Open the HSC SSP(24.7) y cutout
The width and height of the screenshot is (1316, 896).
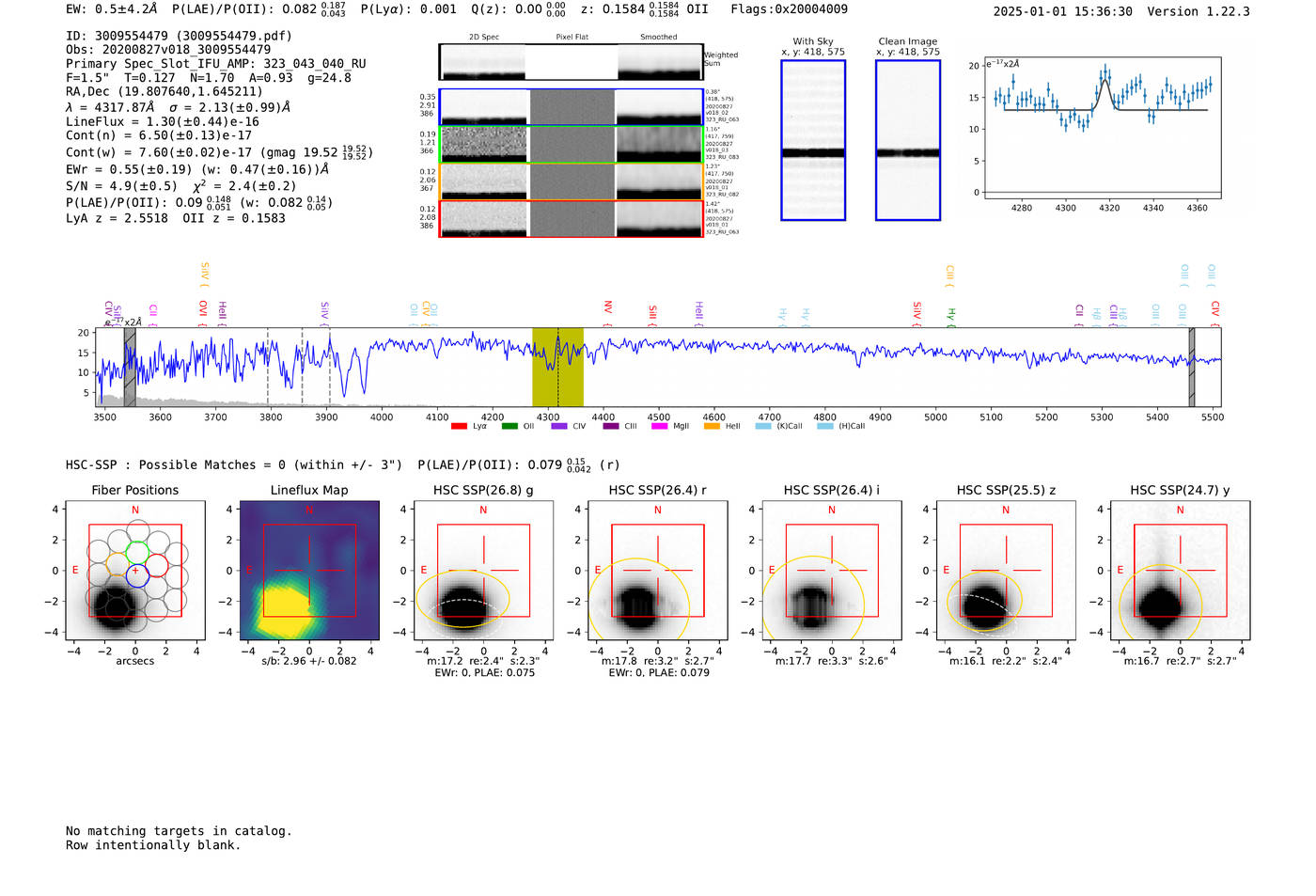pyautogui.click(x=1181, y=570)
